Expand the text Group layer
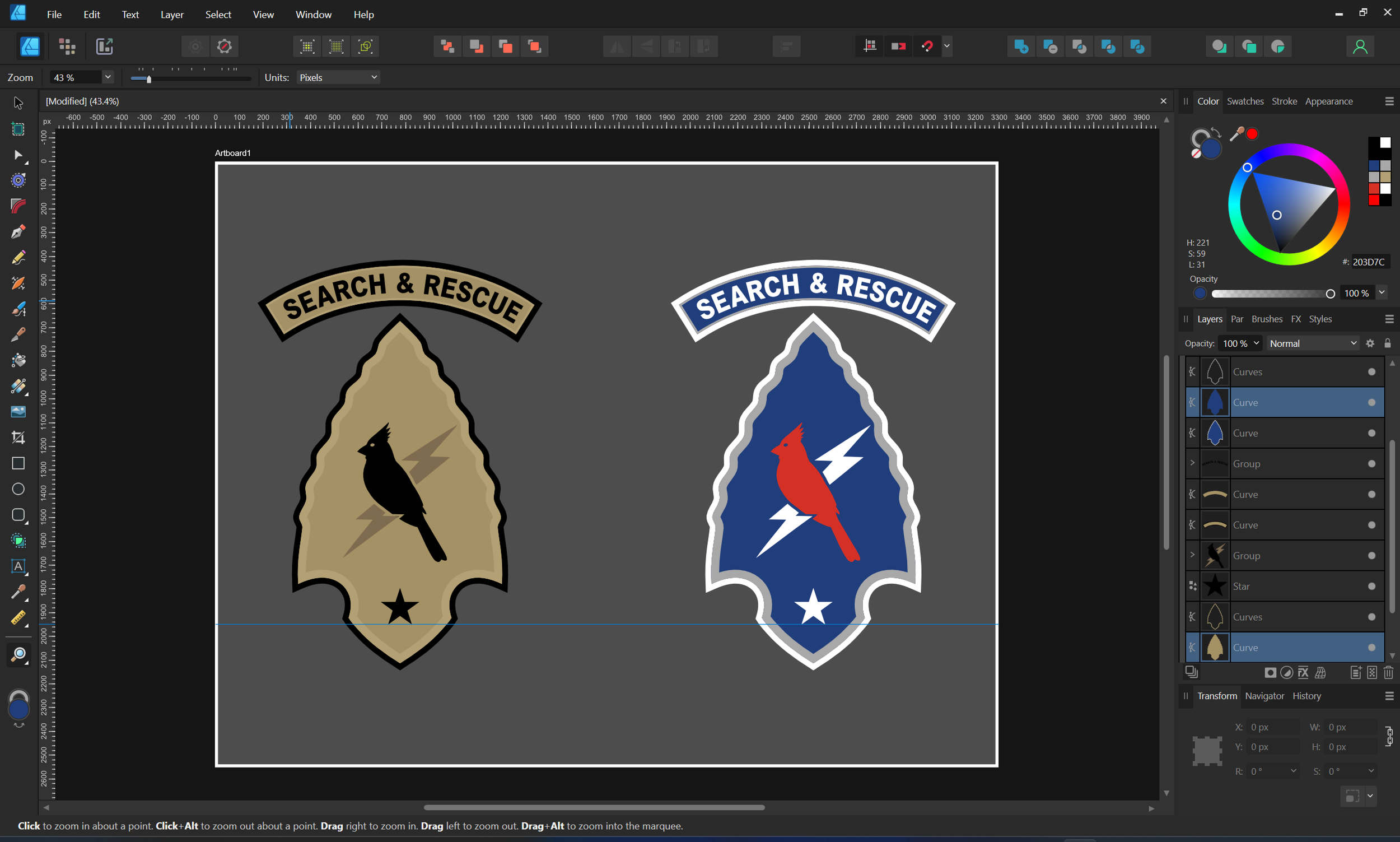Viewport: 1400px width, 842px height. 1192,463
